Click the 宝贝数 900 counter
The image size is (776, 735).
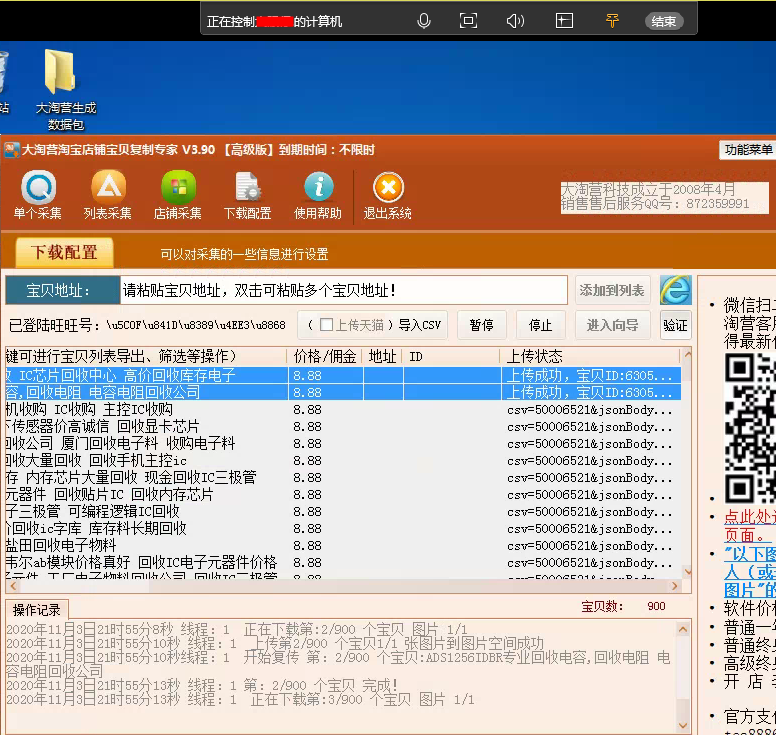pyautogui.click(x=623, y=606)
